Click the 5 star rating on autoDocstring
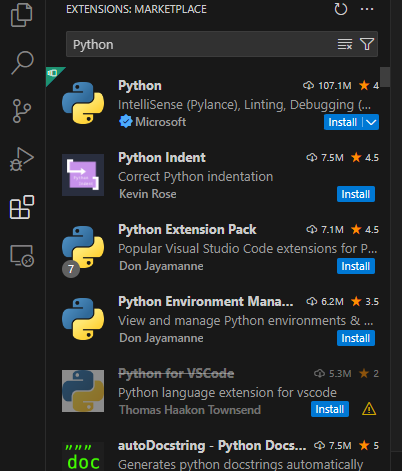402x471 pixels. click(369, 445)
